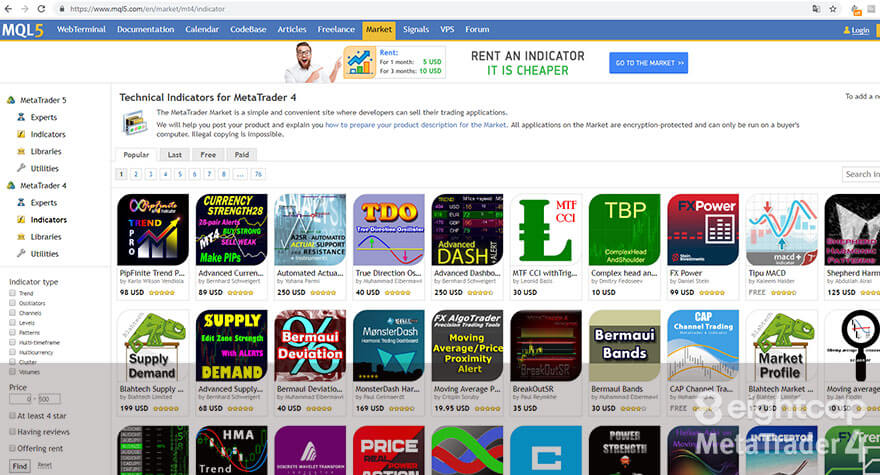Click GO TO THE MARKET button
The height and width of the screenshot is (475, 880).
[648, 63]
